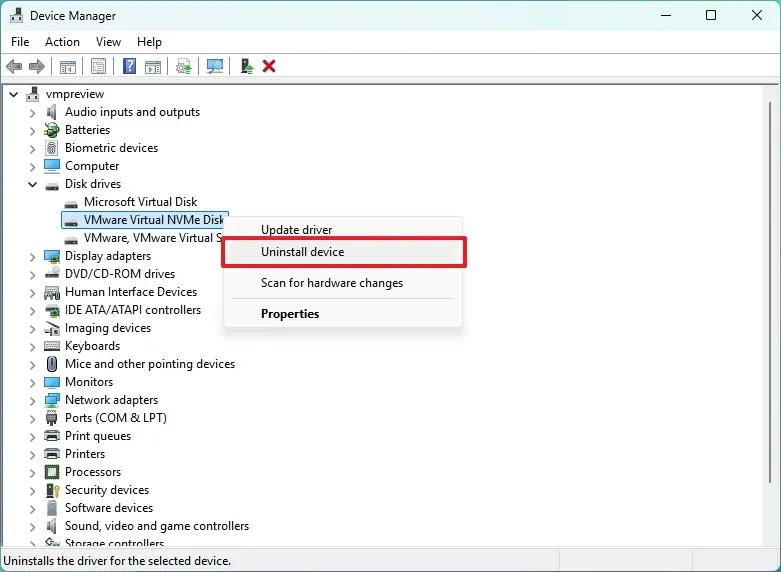Click the Audio inputs and outputs speaker icon
The height and width of the screenshot is (572, 781).
(x=51, y=112)
